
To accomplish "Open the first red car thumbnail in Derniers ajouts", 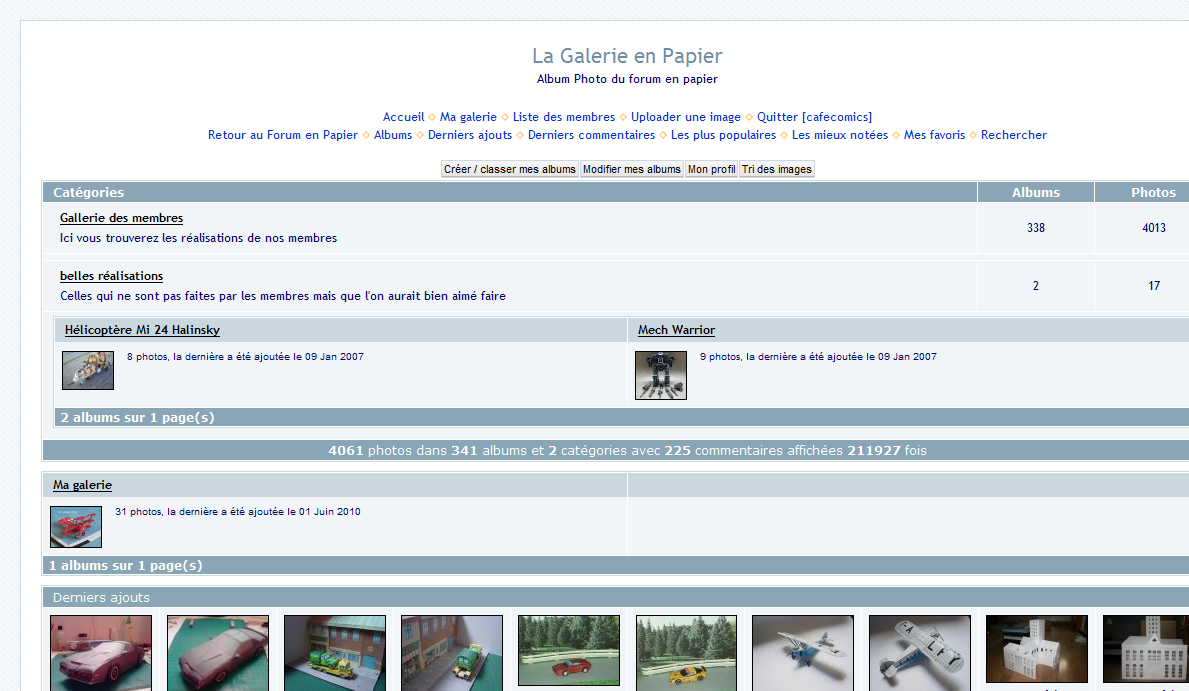I will tap(101, 652).
